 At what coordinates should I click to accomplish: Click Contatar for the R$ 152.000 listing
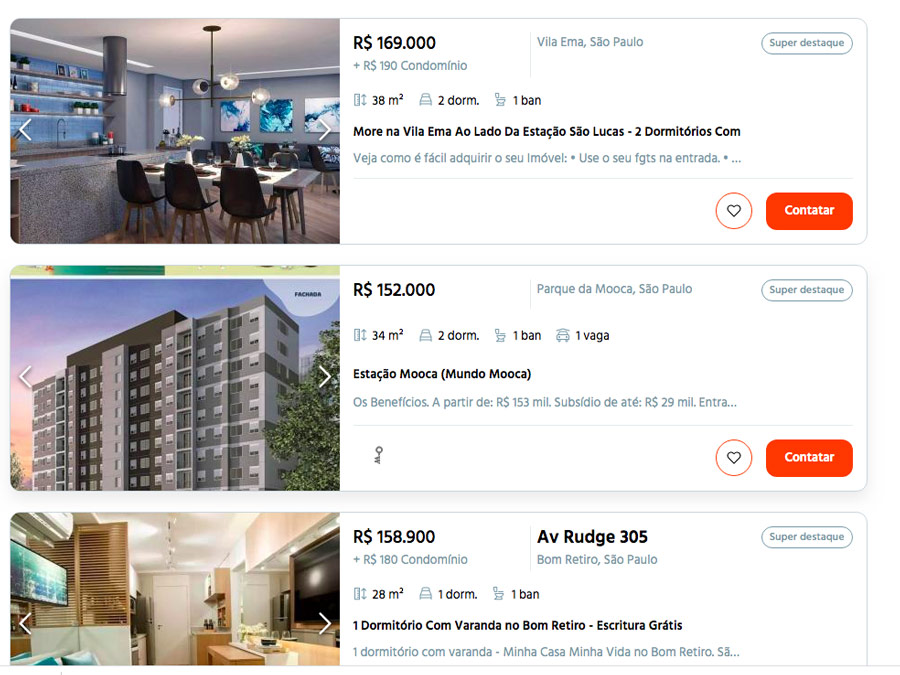(809, 457)
